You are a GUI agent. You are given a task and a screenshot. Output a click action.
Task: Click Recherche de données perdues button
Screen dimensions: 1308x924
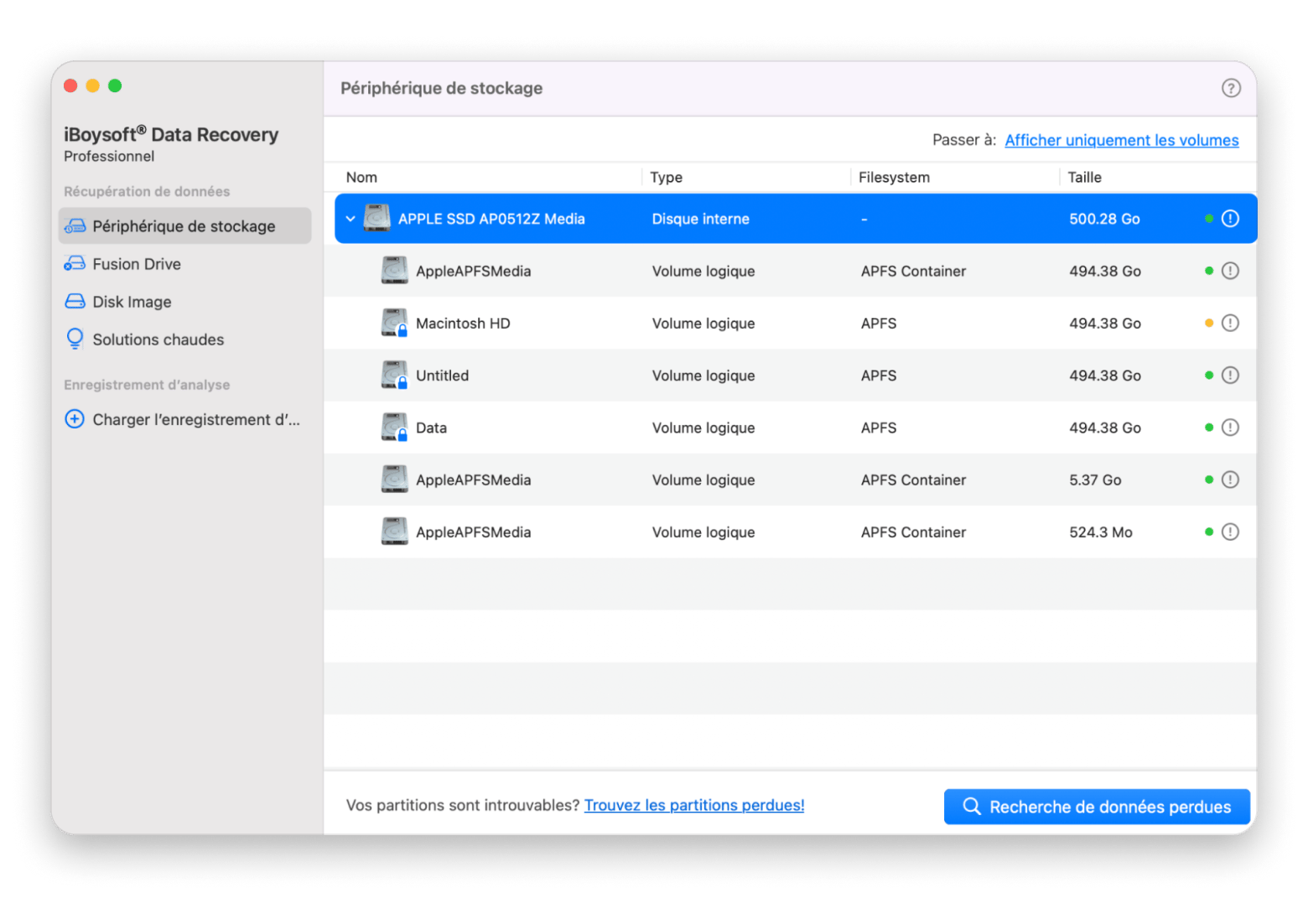(1097, 807)
